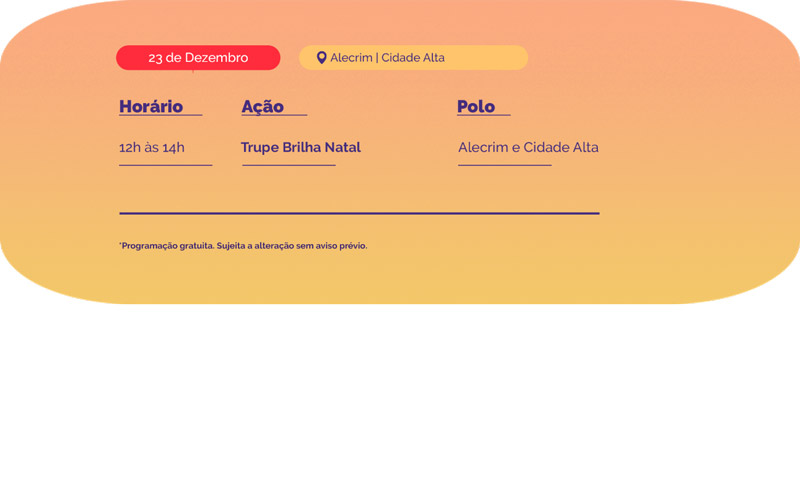This screenshot has width=800, height=500.
Task: Click the long divider line below schedule
Action: pyautogui.click(x=359, y=213)
